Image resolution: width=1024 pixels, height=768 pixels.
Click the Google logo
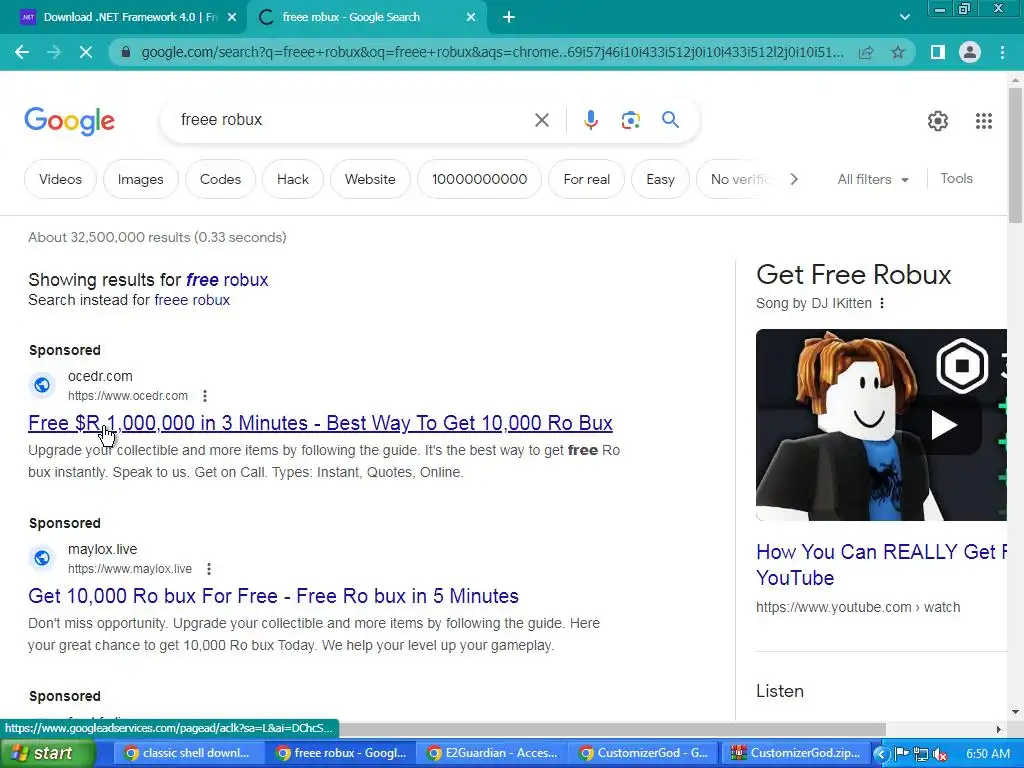(x=69, y=121)
